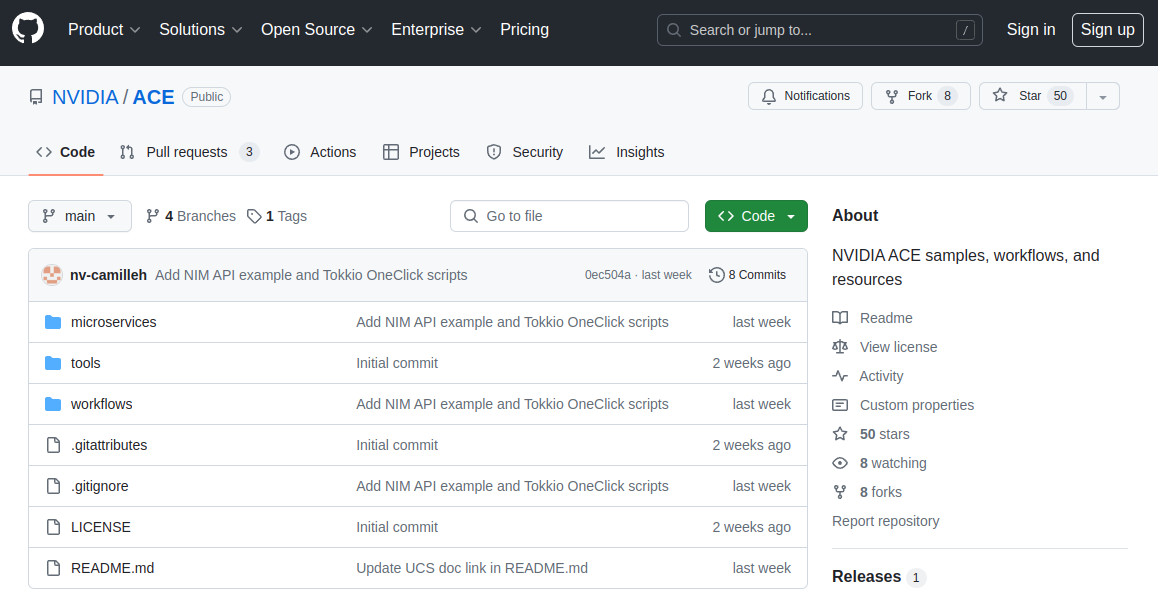Click the tag icon by 1 Tags

click(254, 216)
